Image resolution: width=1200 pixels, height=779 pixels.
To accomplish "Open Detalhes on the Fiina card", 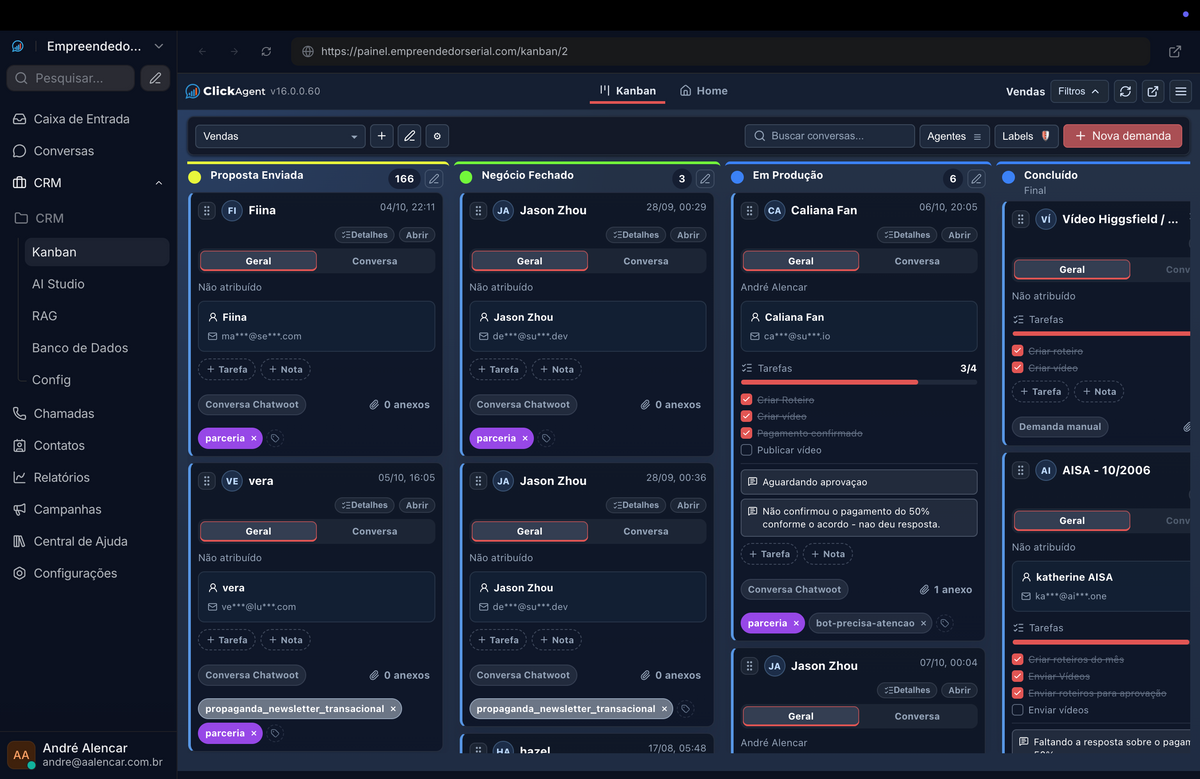I will pyautogui.click(x=364, y=235).
